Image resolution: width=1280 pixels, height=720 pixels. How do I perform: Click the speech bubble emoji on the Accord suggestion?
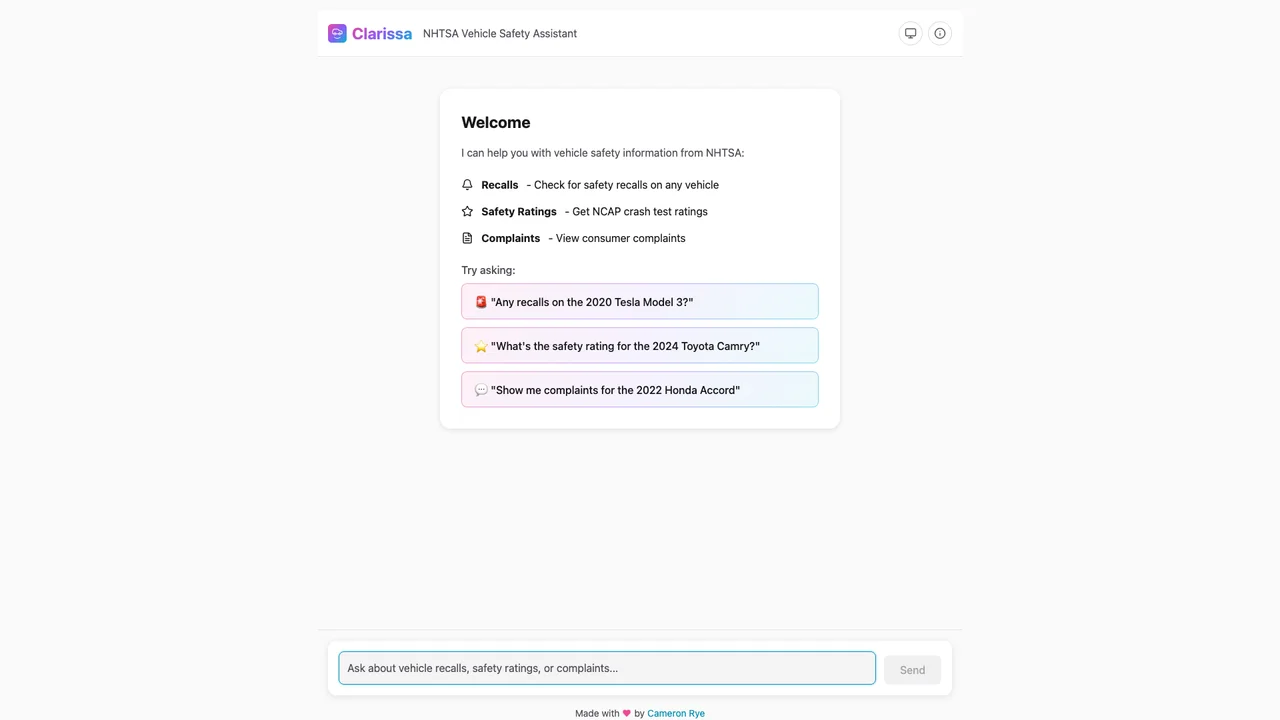[x=481, y=389]
